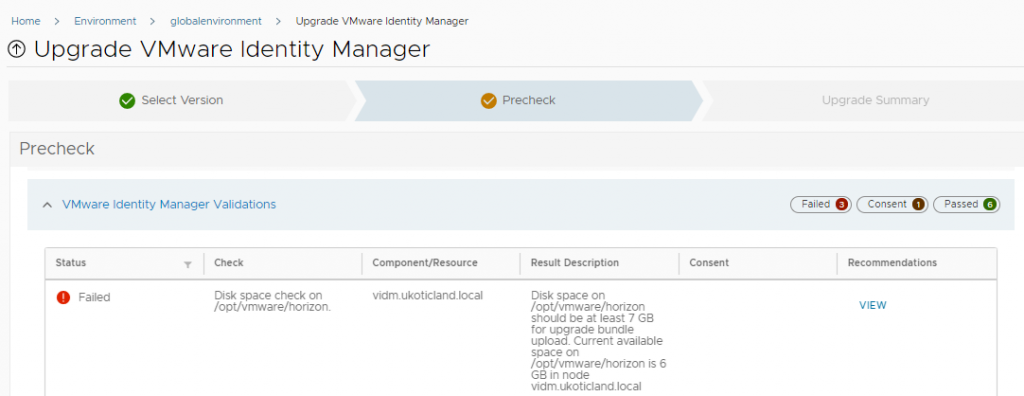Click the Disk space check cell
The height and width of the screenshot is (396, 1024).
(x=273, y=301)
